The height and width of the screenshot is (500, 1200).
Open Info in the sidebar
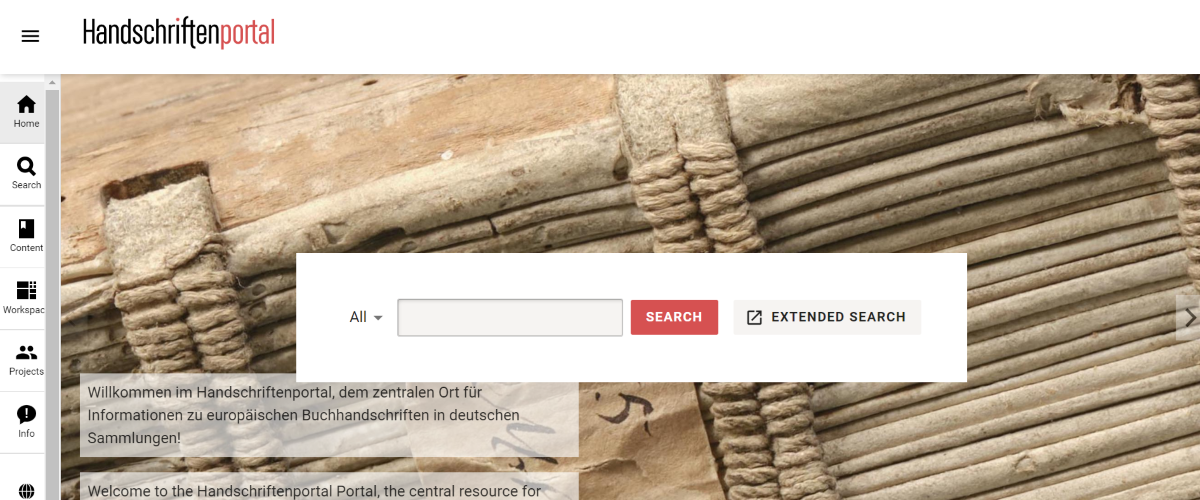tap(26, 422)
